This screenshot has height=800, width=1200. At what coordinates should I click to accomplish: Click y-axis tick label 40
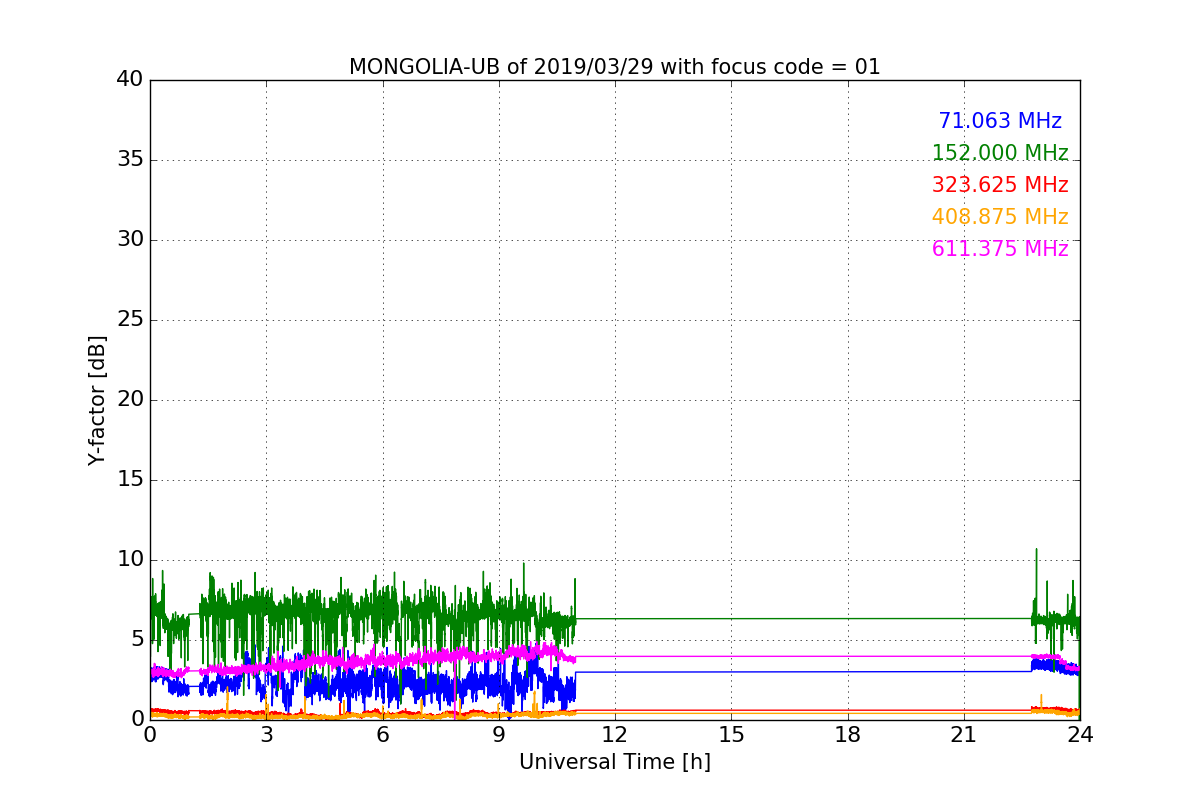coord(130,79)
